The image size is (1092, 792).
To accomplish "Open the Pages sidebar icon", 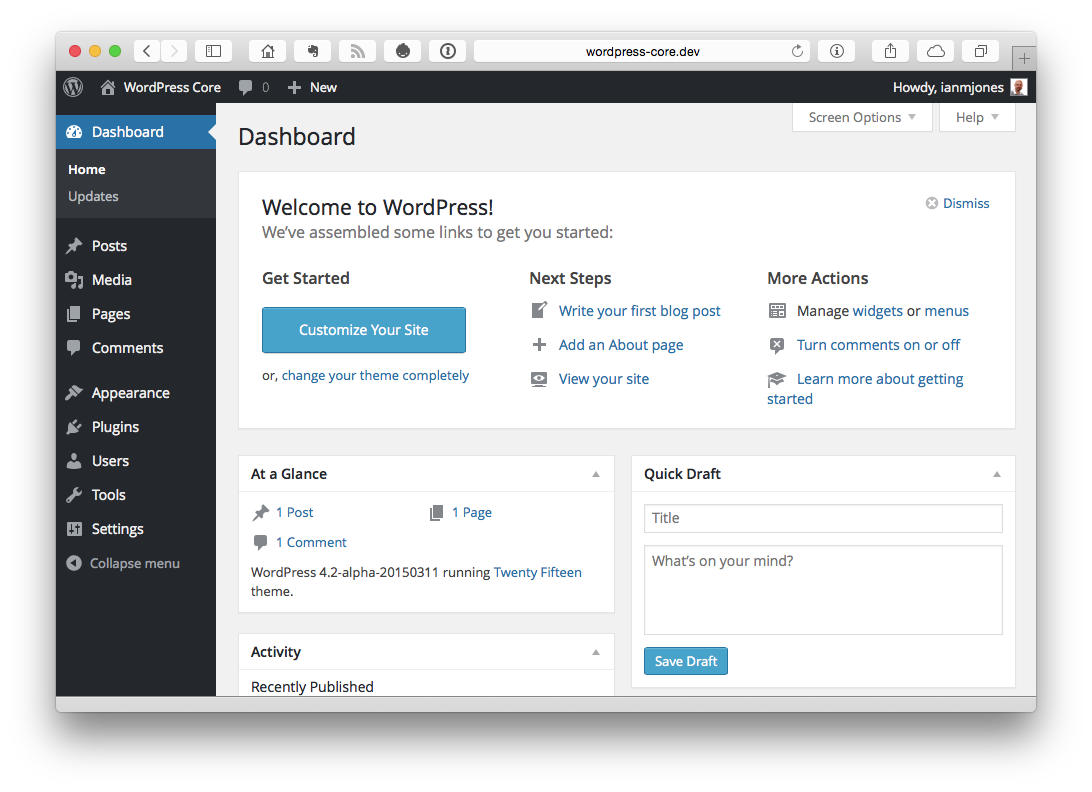I will (x=74, y=314).
